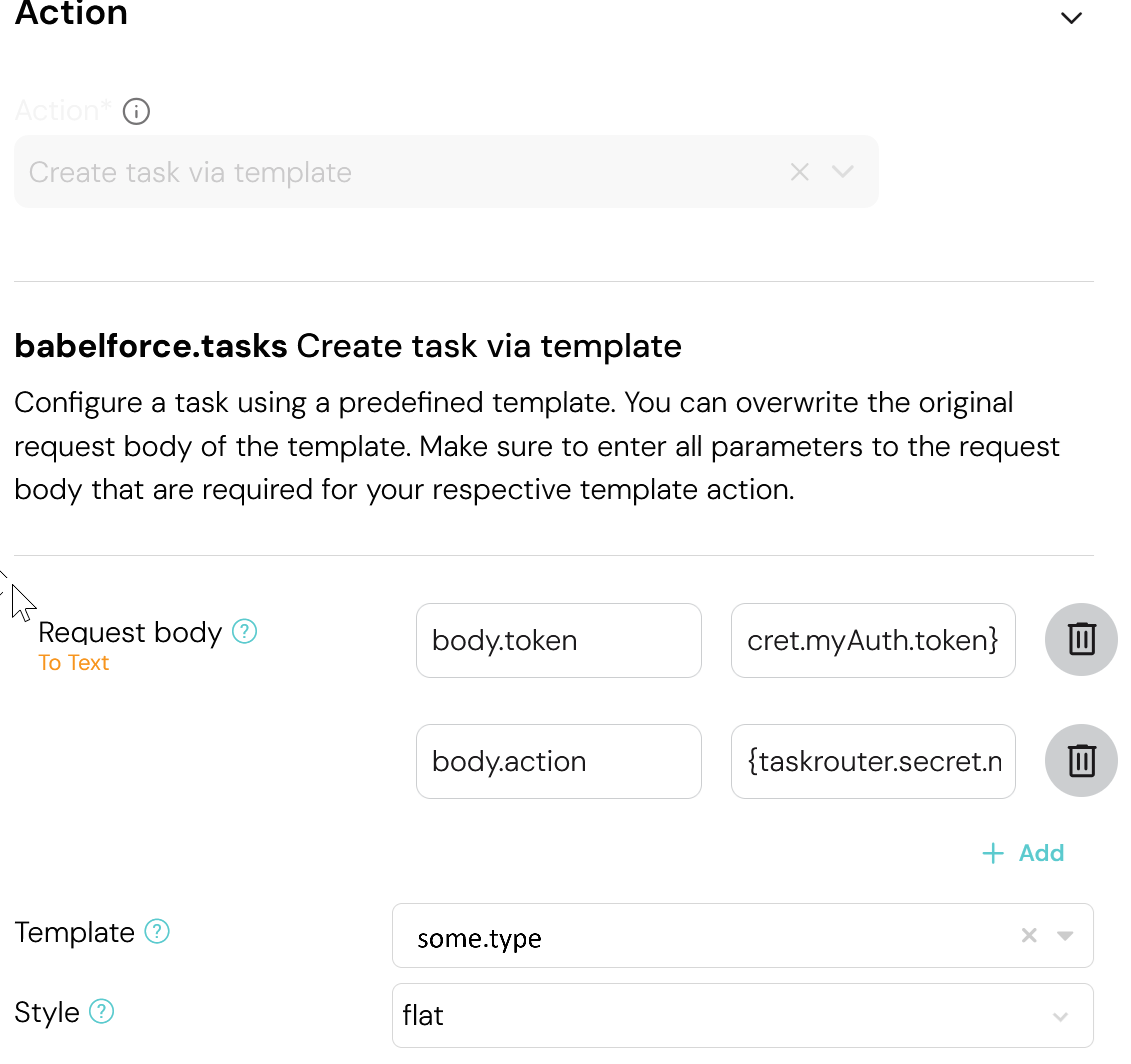This screenshot has height=1064, width=1131.
Task: Open the Action dropdown arrow
Action: click(843, 172)
